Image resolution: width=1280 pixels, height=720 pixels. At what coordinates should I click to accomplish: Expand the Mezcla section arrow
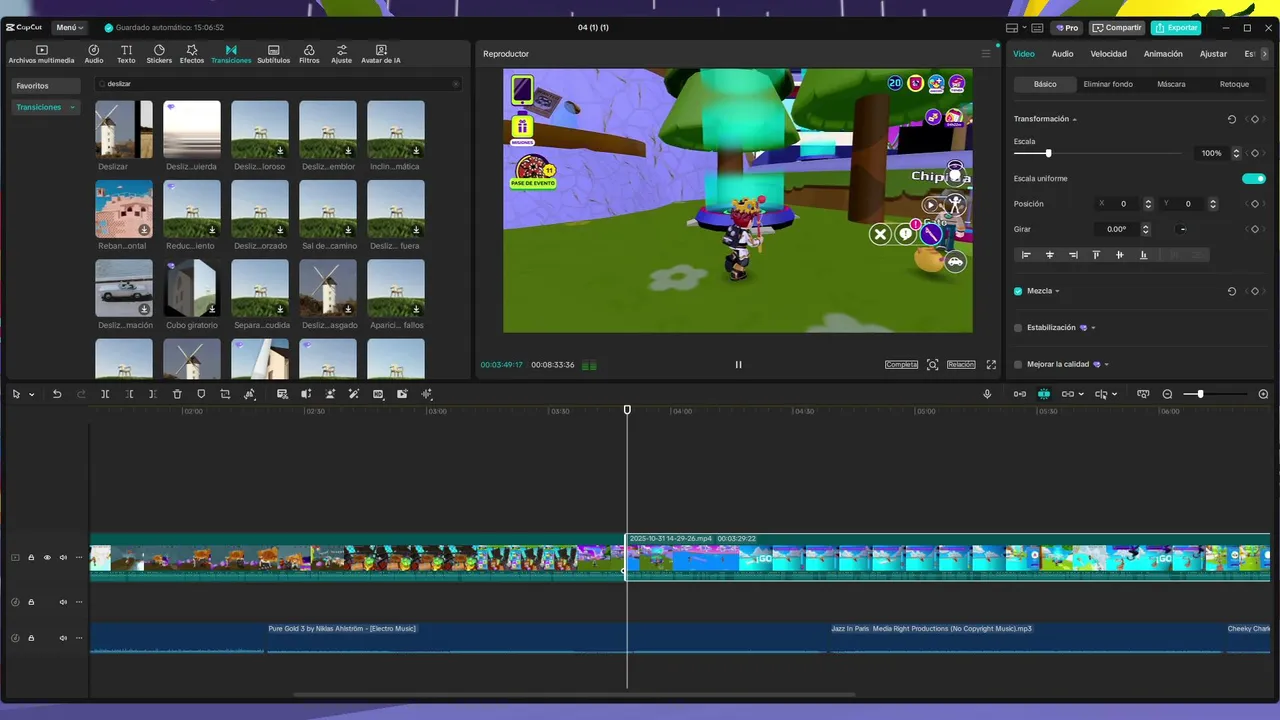click(1057, 292)
